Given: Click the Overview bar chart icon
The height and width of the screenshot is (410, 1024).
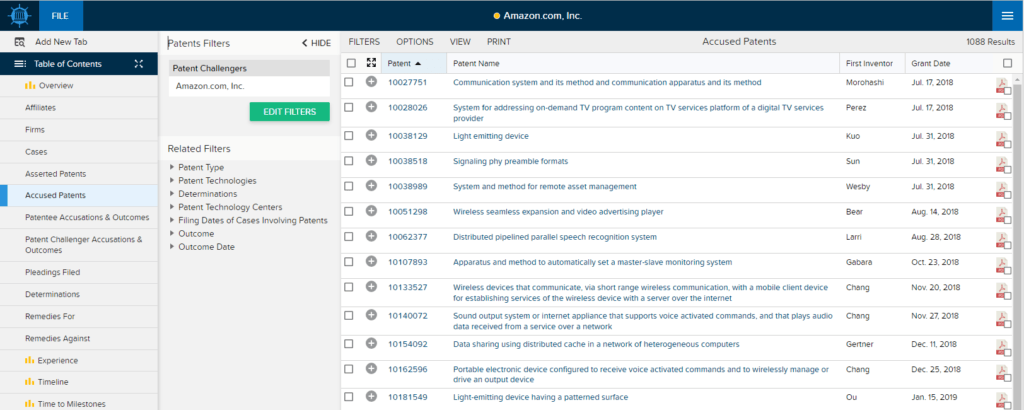Looking at the screenshot, I should pyautogui.click(x=29, y=86).
